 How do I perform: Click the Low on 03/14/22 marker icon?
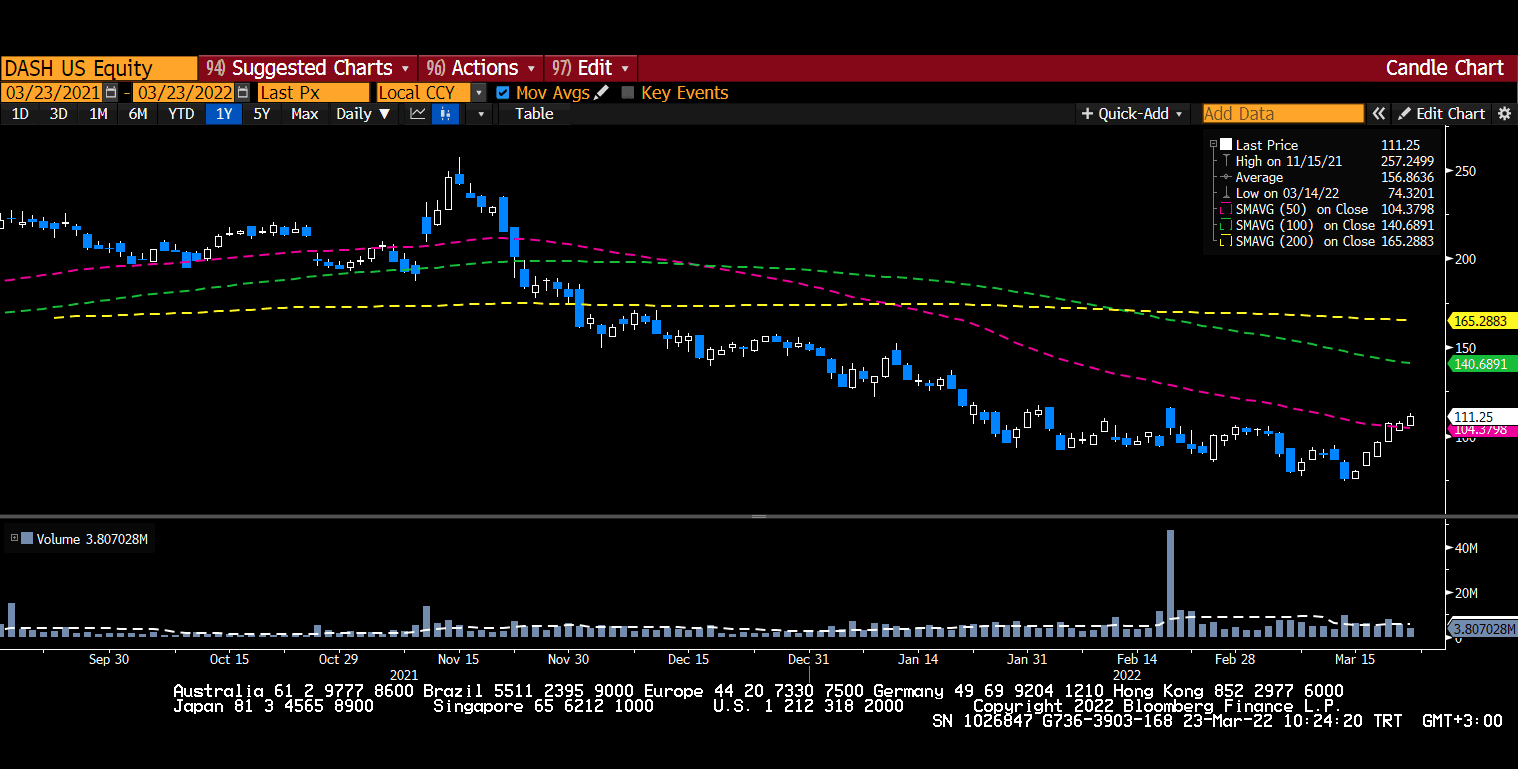(x=1225, y=193)
